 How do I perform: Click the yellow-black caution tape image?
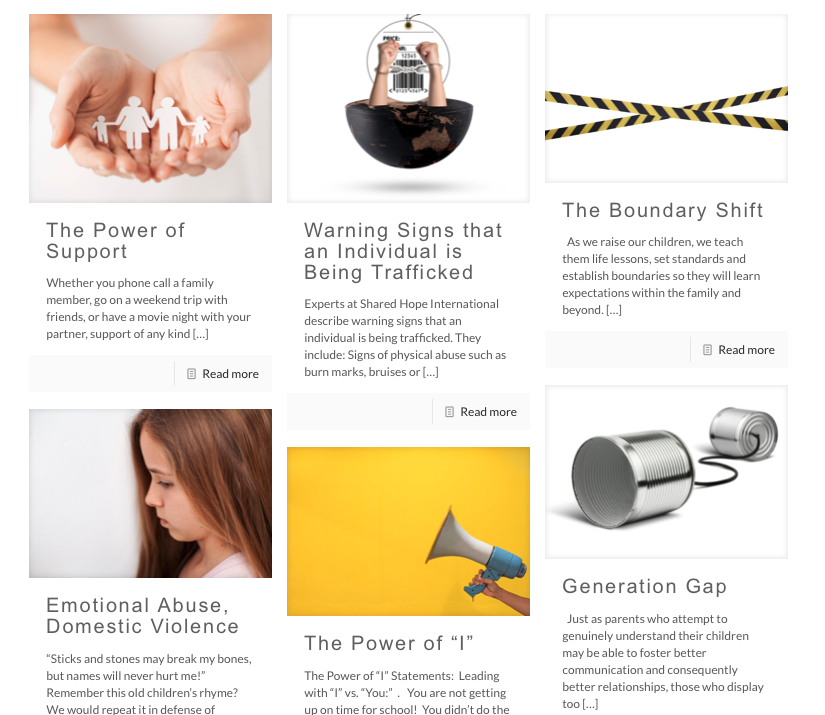(667, 98)
